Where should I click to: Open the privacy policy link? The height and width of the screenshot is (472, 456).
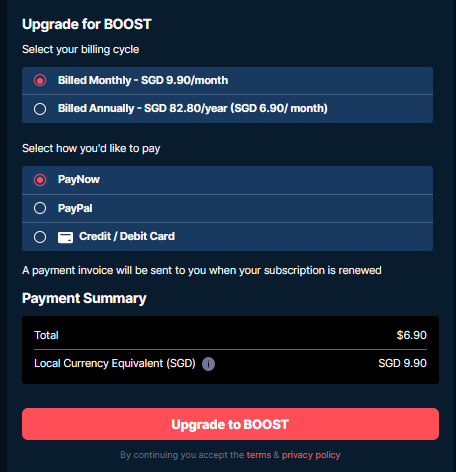(x=311, y=455)
